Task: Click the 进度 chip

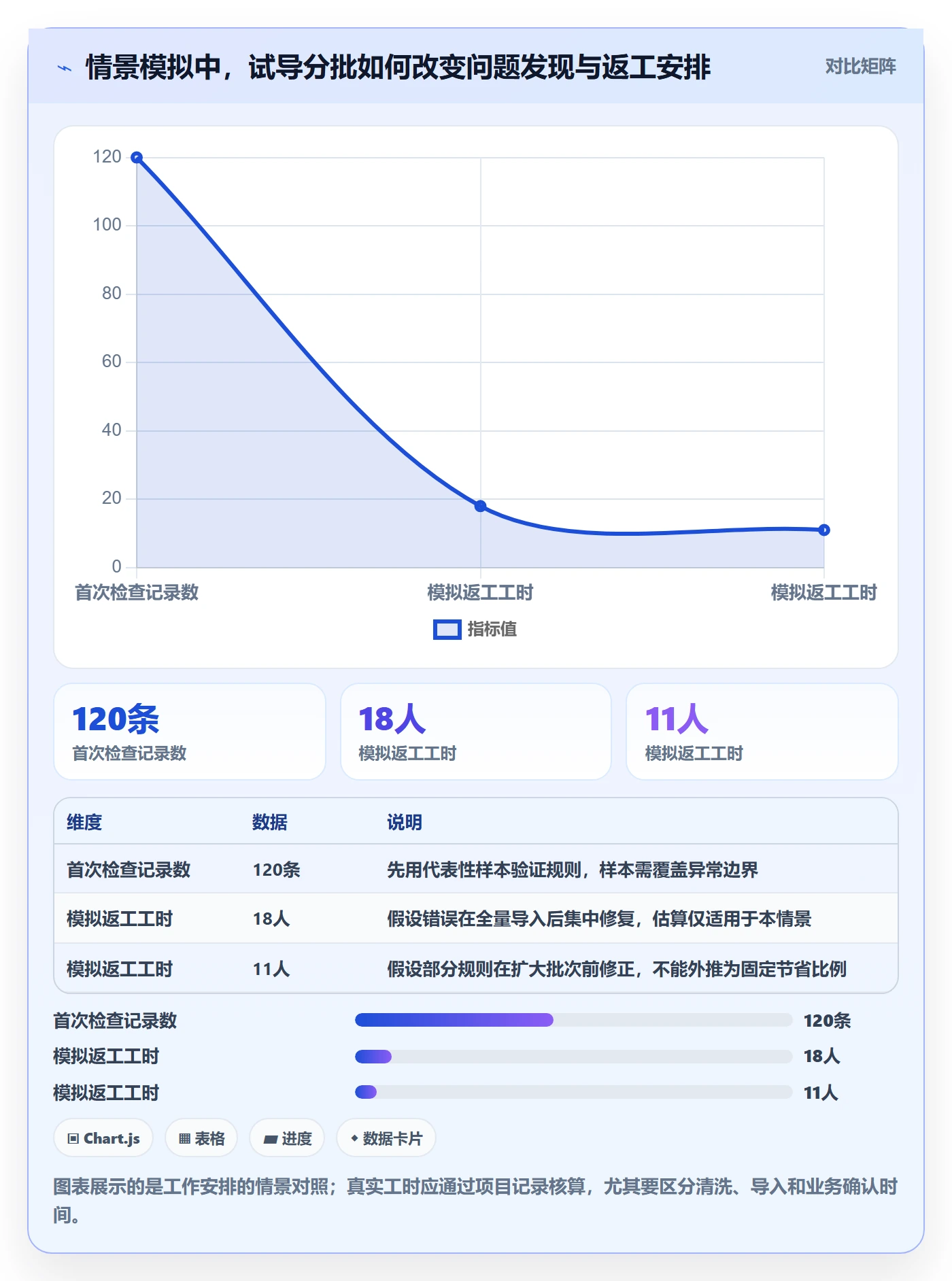Action: point(287,1138)
